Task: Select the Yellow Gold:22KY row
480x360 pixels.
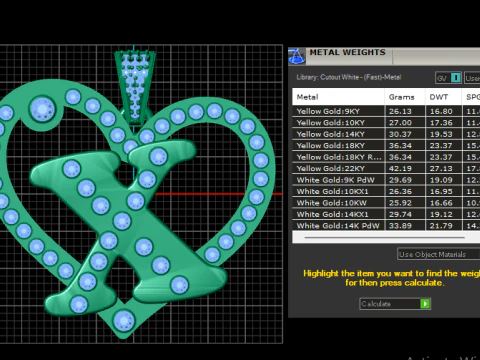Action: [x=386, y=169]
